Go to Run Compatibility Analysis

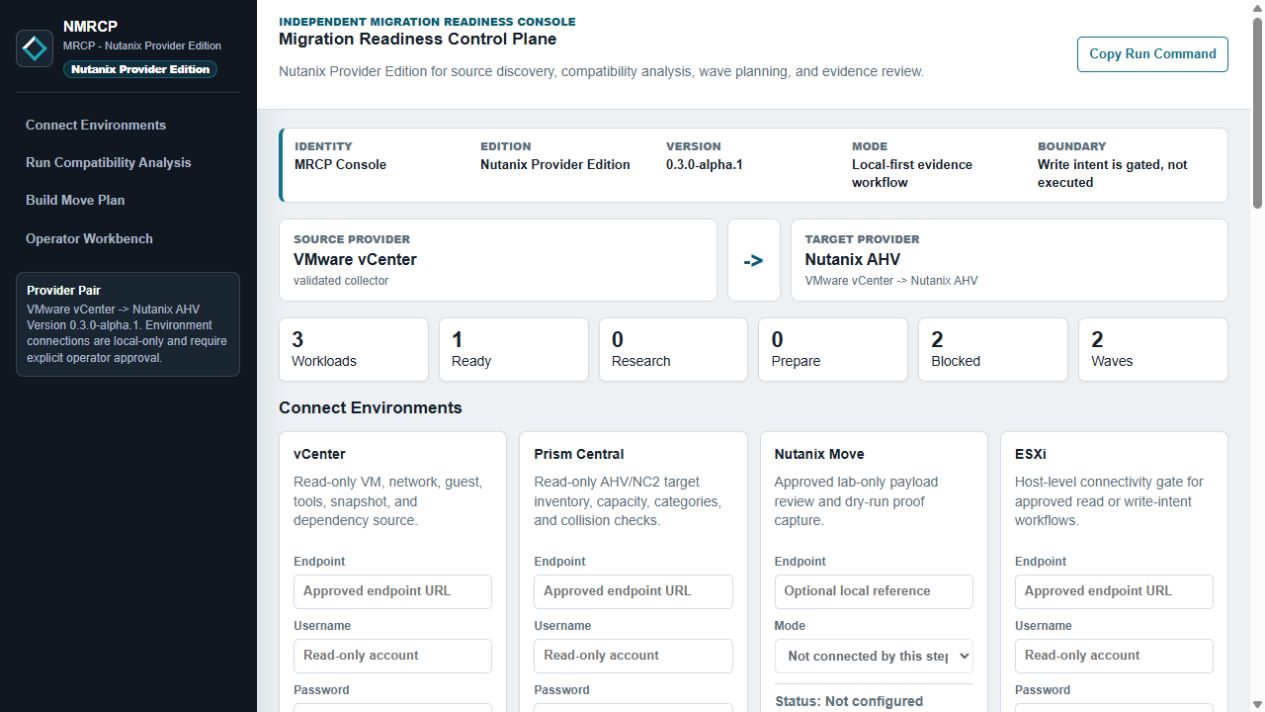tap(108, 163)
